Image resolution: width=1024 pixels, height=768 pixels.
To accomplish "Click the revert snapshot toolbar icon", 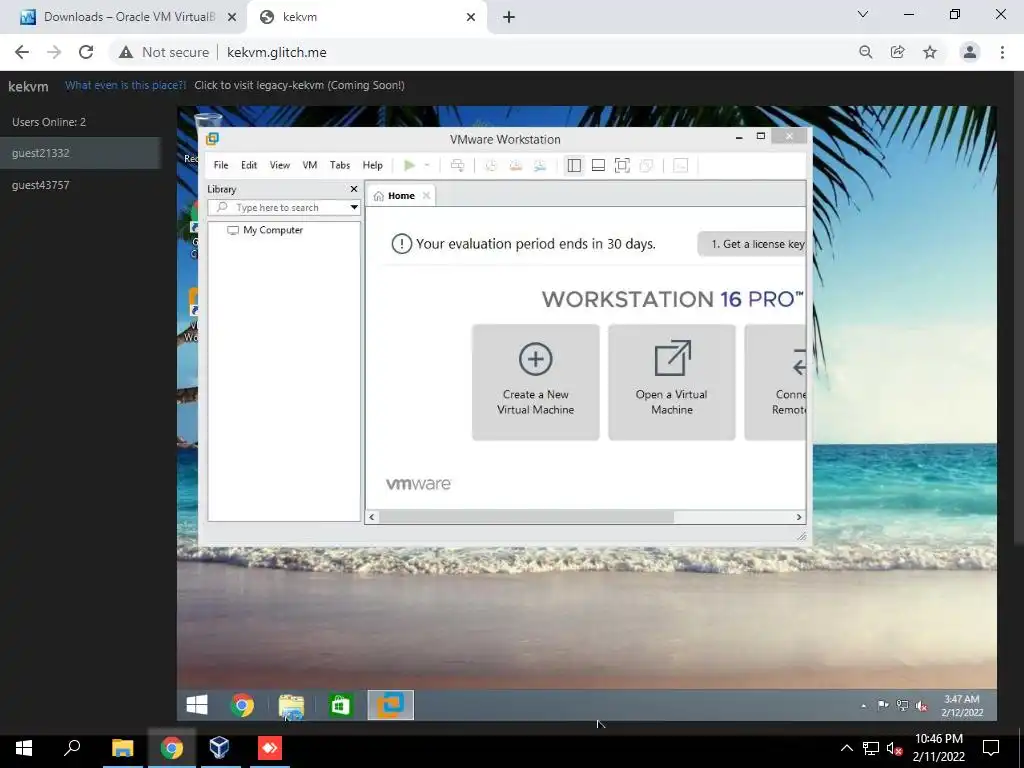I will (515, 165).
